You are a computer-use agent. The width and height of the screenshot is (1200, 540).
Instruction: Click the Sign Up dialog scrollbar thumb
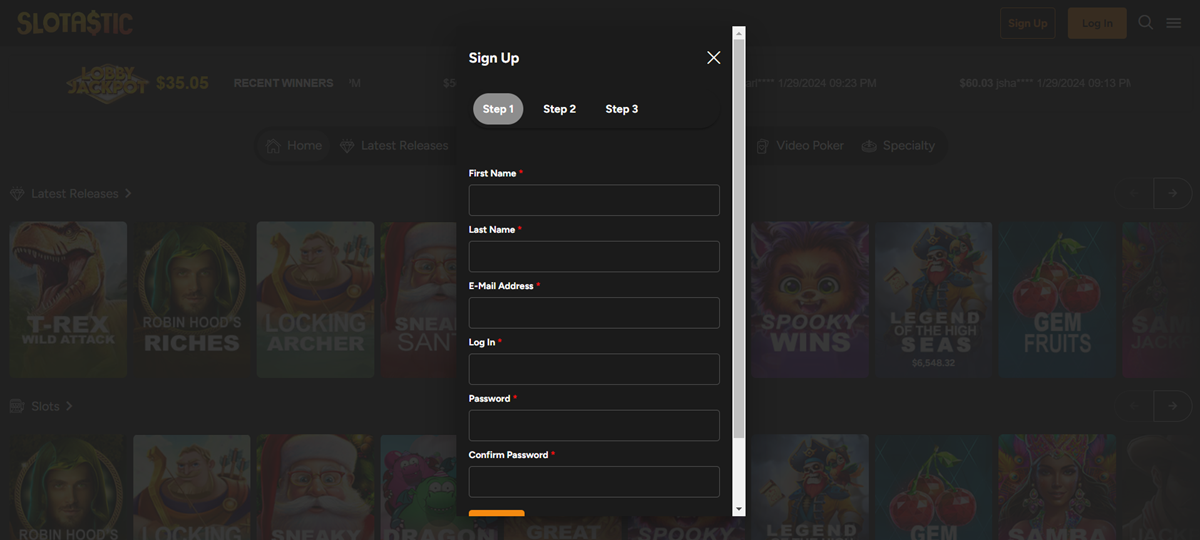(739, 238)
